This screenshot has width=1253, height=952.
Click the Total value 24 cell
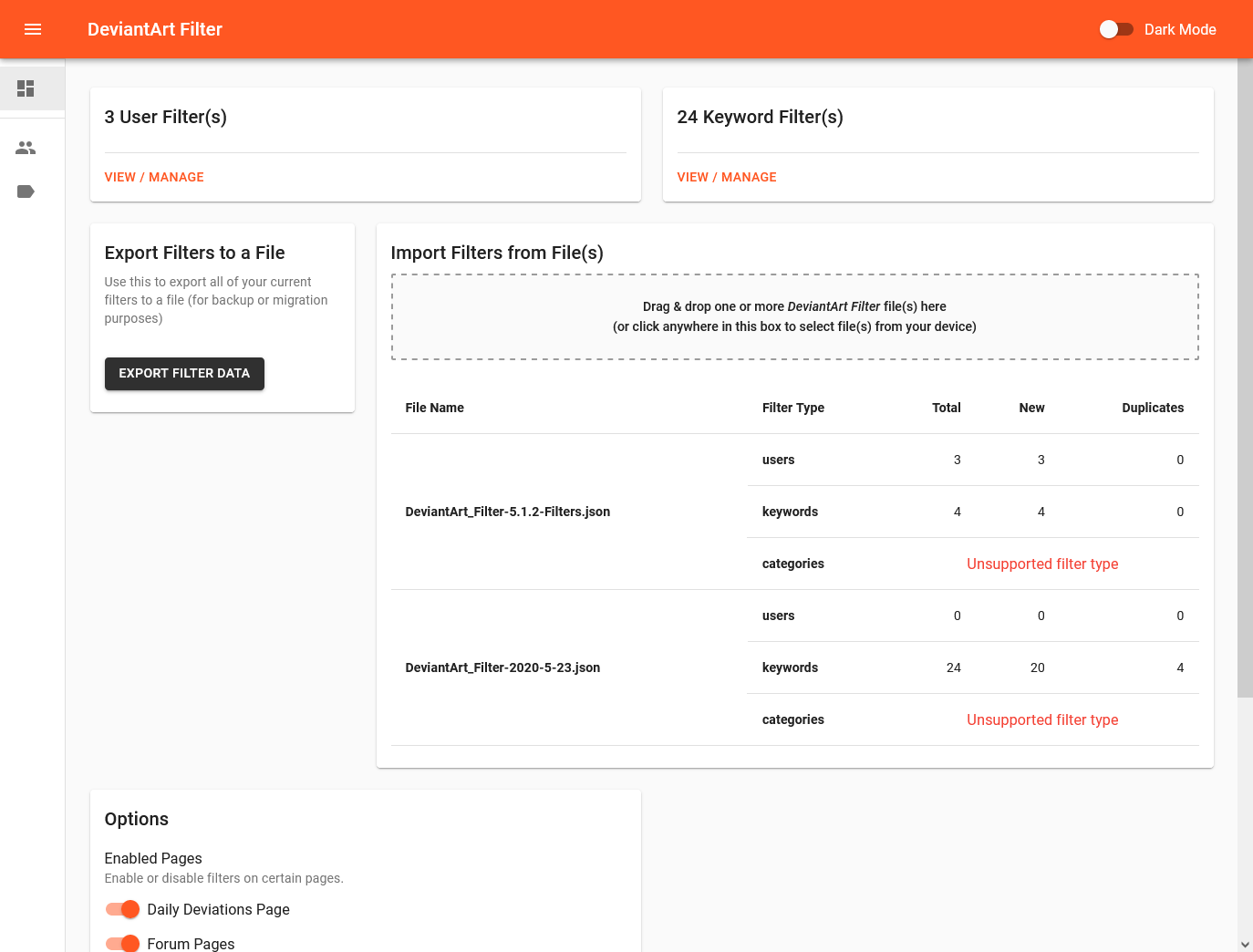click(x=954, y=667)
